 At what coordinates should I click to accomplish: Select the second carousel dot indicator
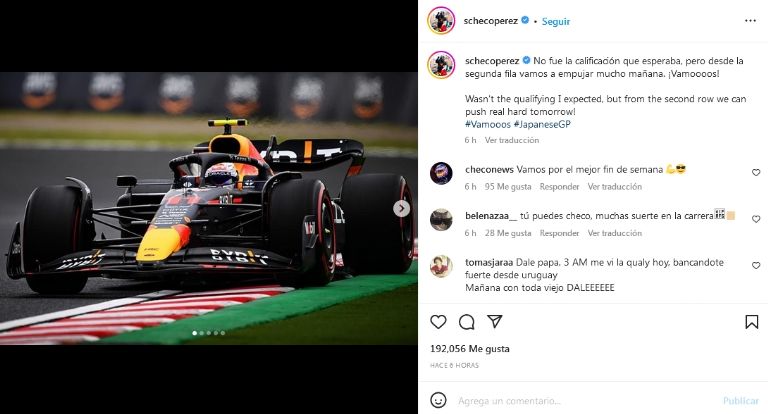(202, 333)
